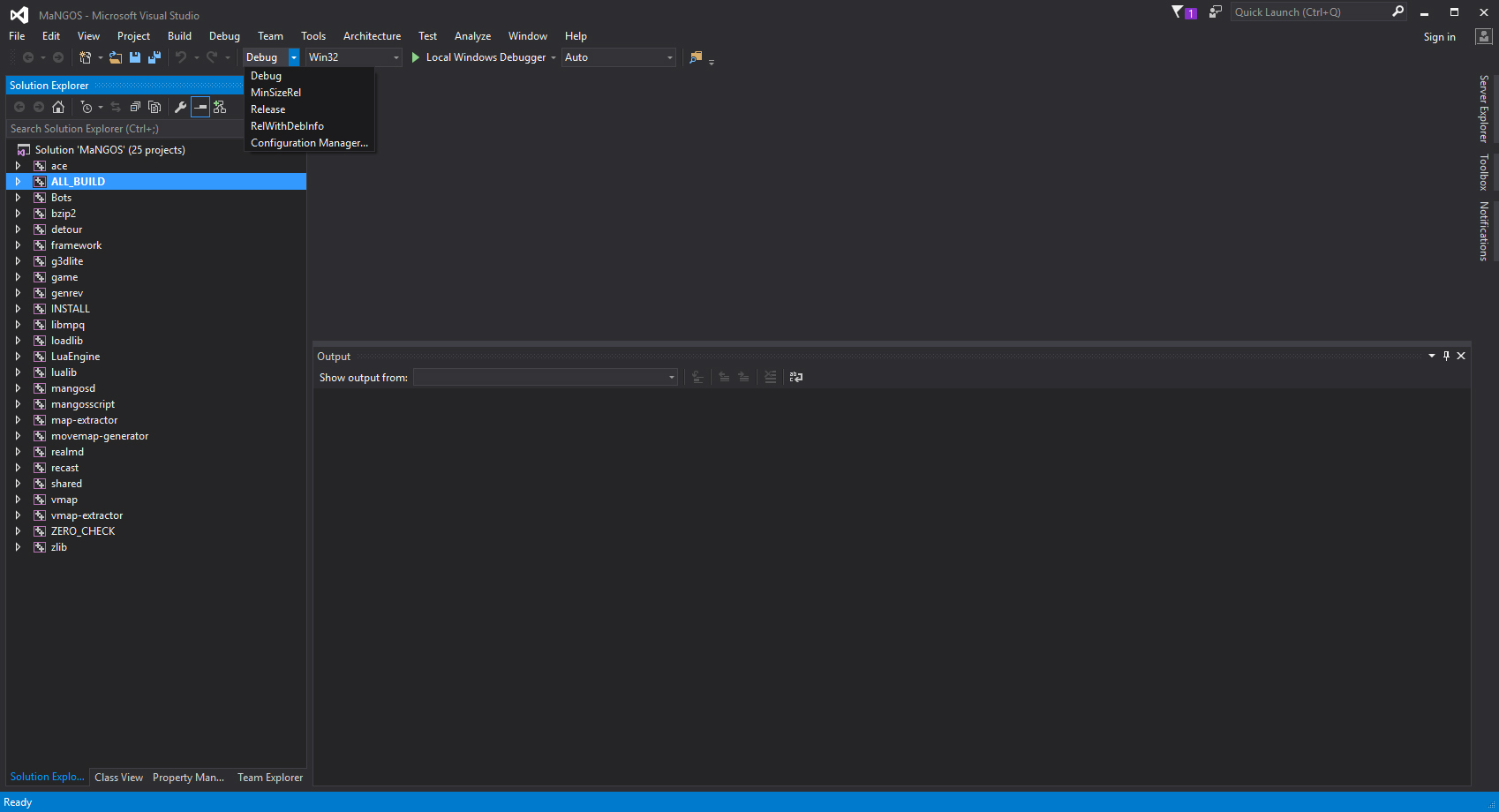This screenshot has width=1499, height=812.
Task: Open the New Project dropdown arrow
Action: click(x=101, y=57)
